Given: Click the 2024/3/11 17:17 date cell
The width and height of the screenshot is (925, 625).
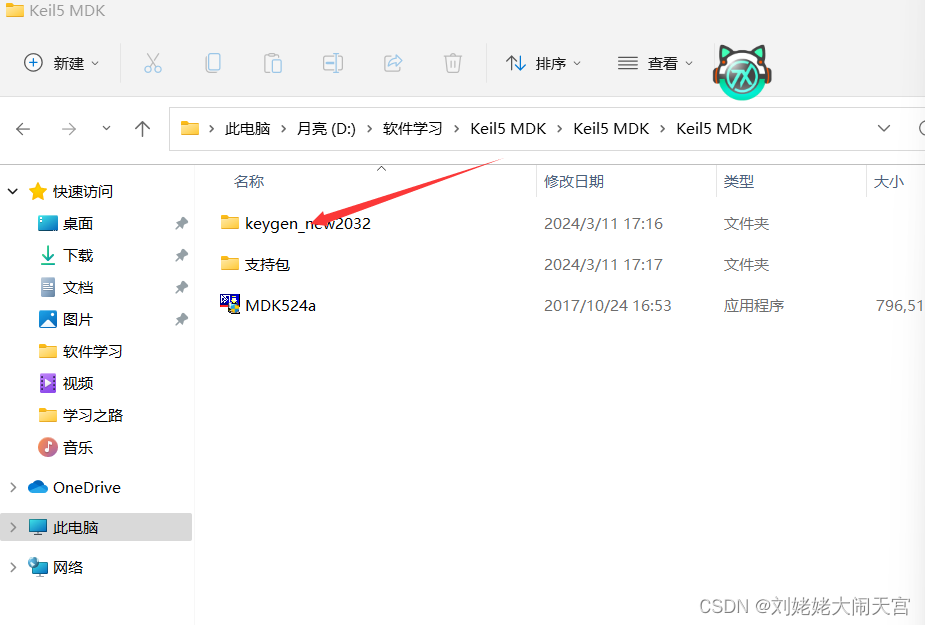Looking at the screenshot, I should click(603, 264).
